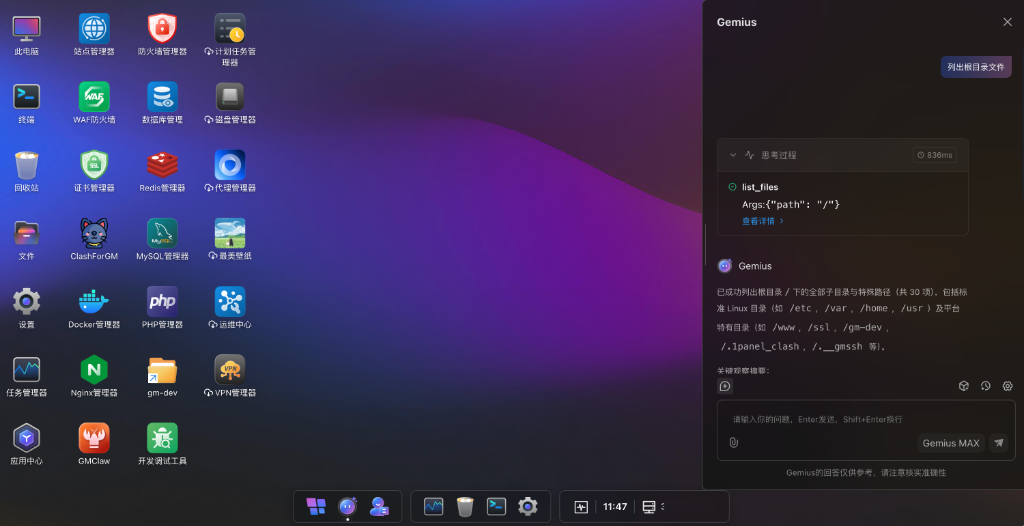Click the 11:47 clock in the dock
1024x526 pixels.
615,507
